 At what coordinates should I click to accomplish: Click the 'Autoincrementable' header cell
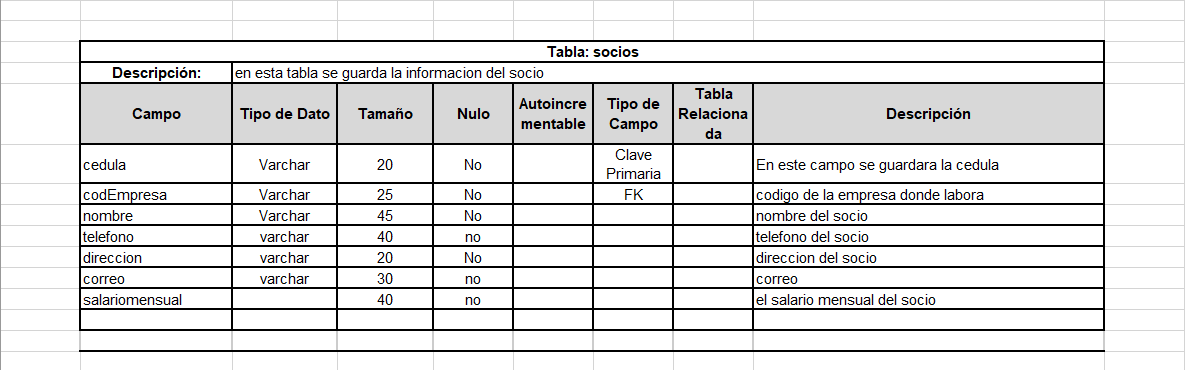click(x=553, y=114)
